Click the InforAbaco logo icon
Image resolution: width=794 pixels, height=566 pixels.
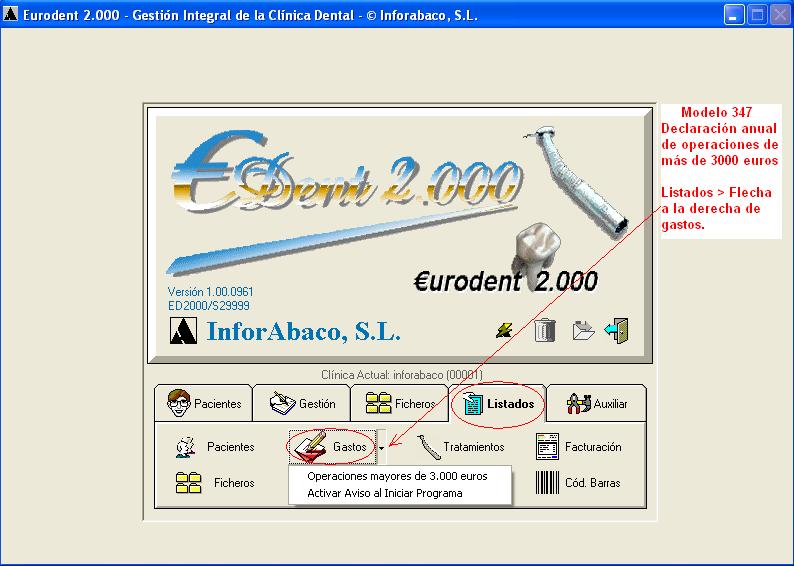coord(183,331)
